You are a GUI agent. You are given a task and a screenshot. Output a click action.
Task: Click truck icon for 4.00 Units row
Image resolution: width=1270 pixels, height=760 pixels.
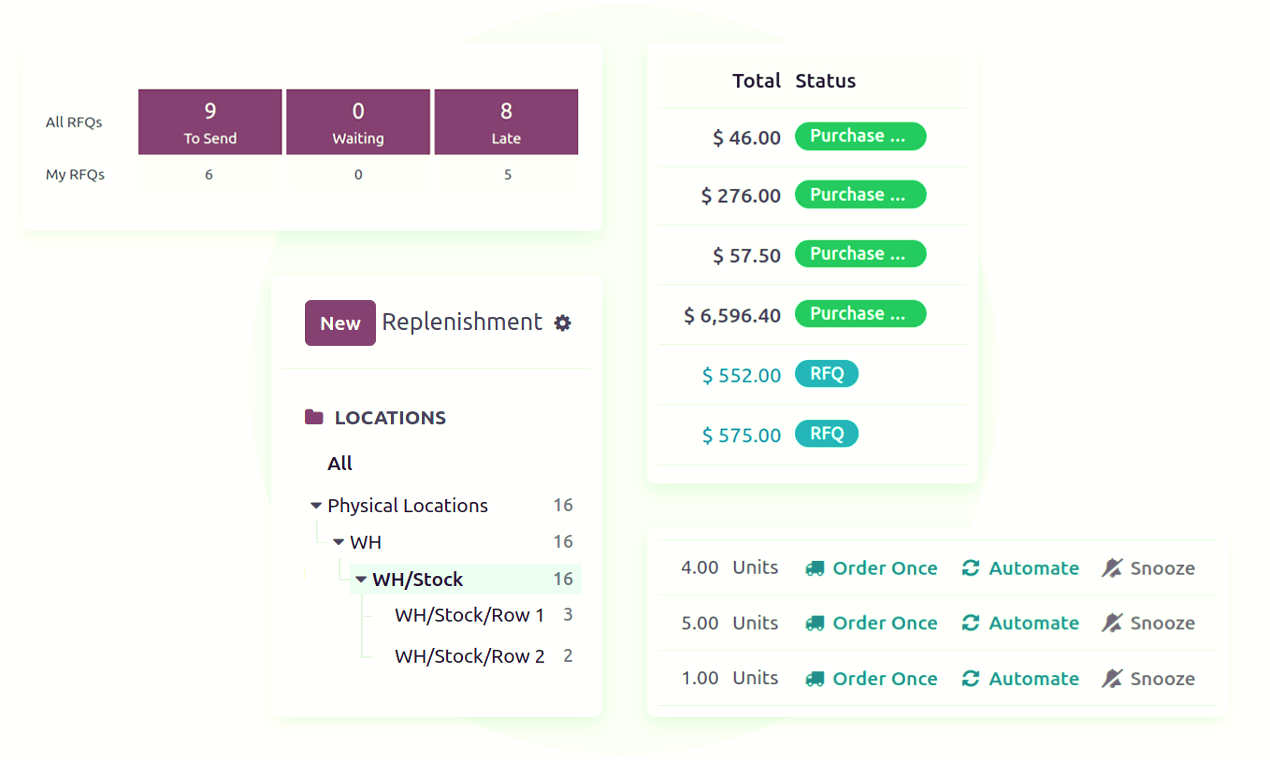point(815,568)
